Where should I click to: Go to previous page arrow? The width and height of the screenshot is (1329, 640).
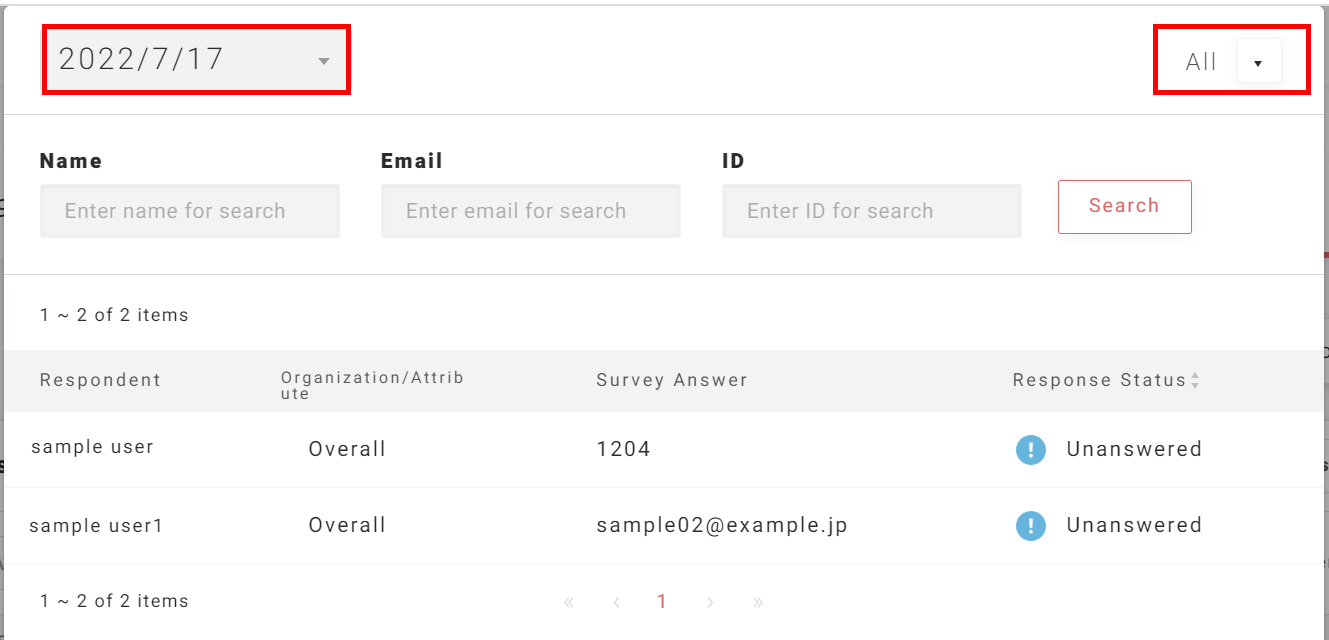pos(617,602)
